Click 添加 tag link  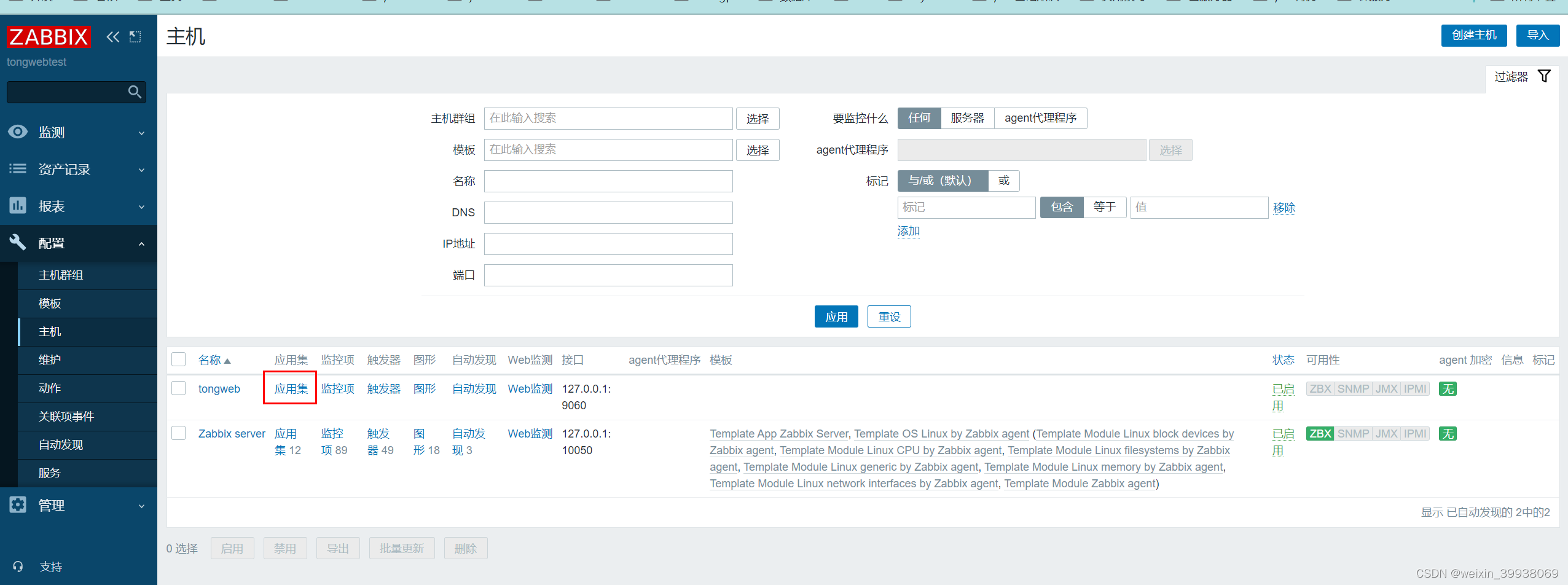(908, 231)
